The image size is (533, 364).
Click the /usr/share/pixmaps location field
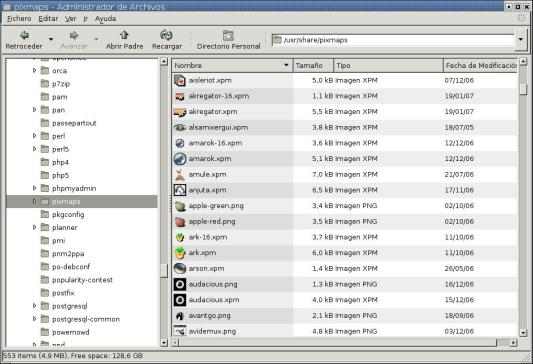(393, 40)
